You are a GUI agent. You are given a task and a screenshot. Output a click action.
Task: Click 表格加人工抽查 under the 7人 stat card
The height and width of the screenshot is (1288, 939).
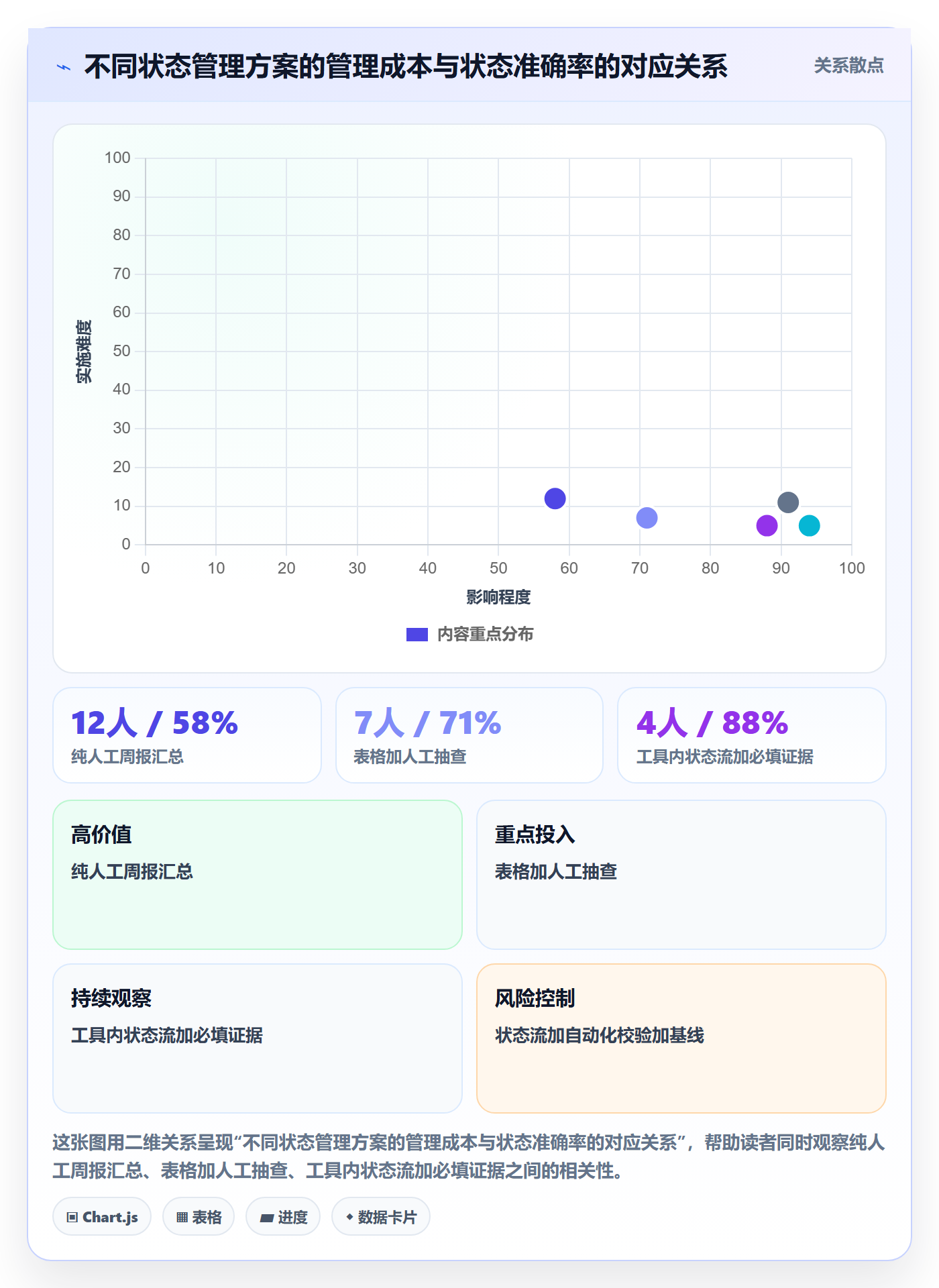click(410, 757)
